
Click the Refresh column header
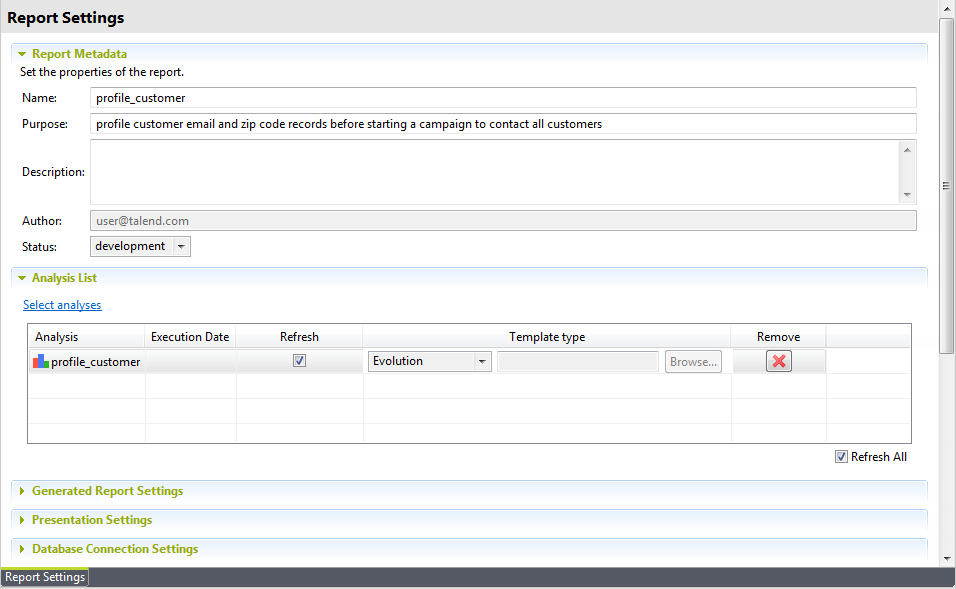tap(299, 337)
